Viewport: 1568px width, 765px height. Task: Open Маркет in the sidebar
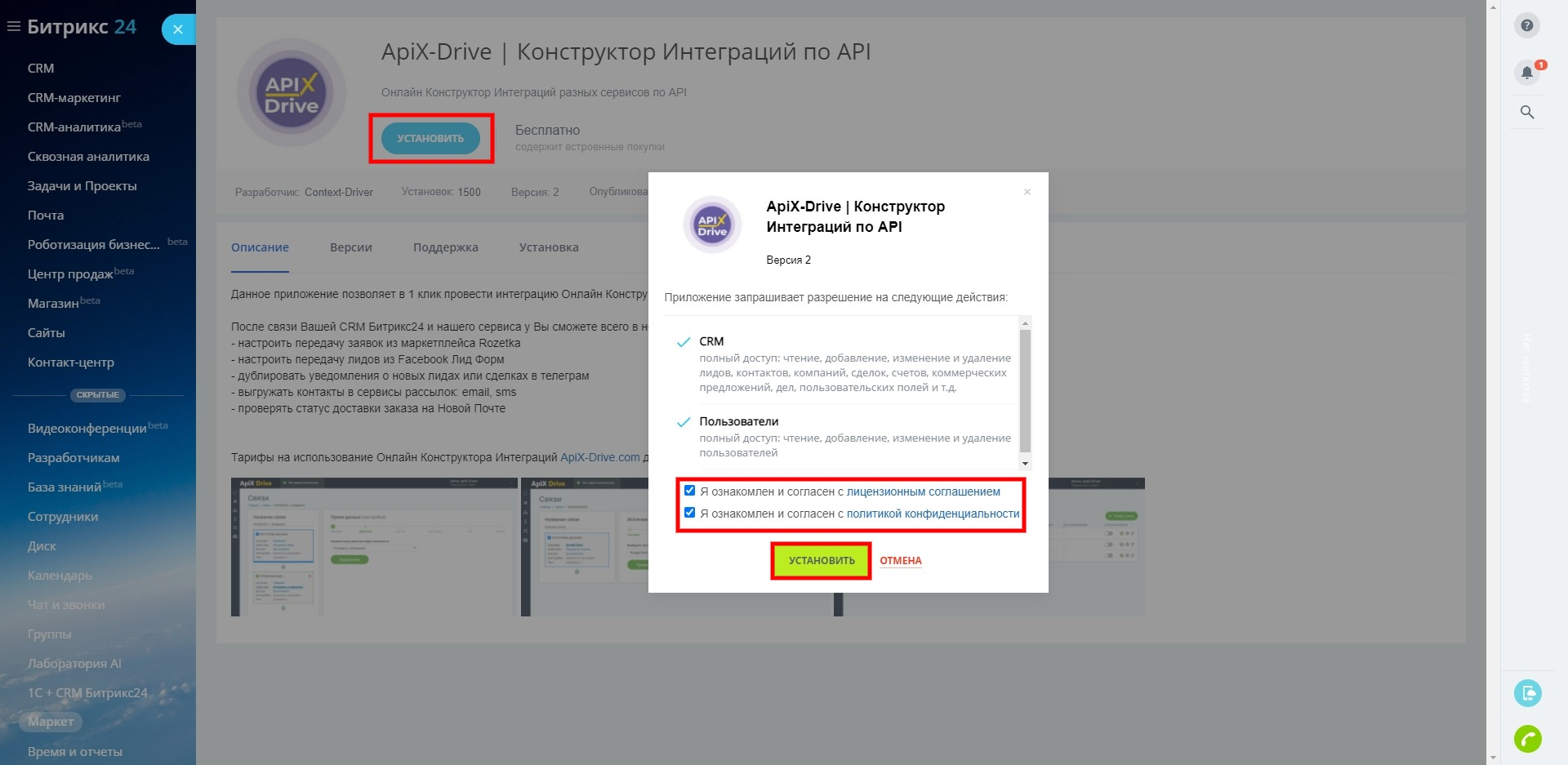(x=51, y=722)
